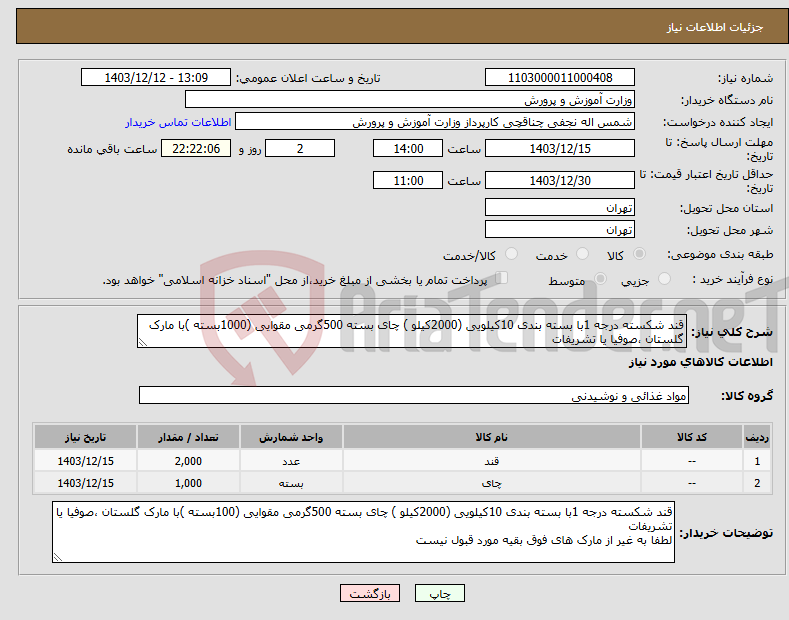Click the شرح کلی نیاز text area
This screenshot has width=789, height=620.
pos(412,332)
